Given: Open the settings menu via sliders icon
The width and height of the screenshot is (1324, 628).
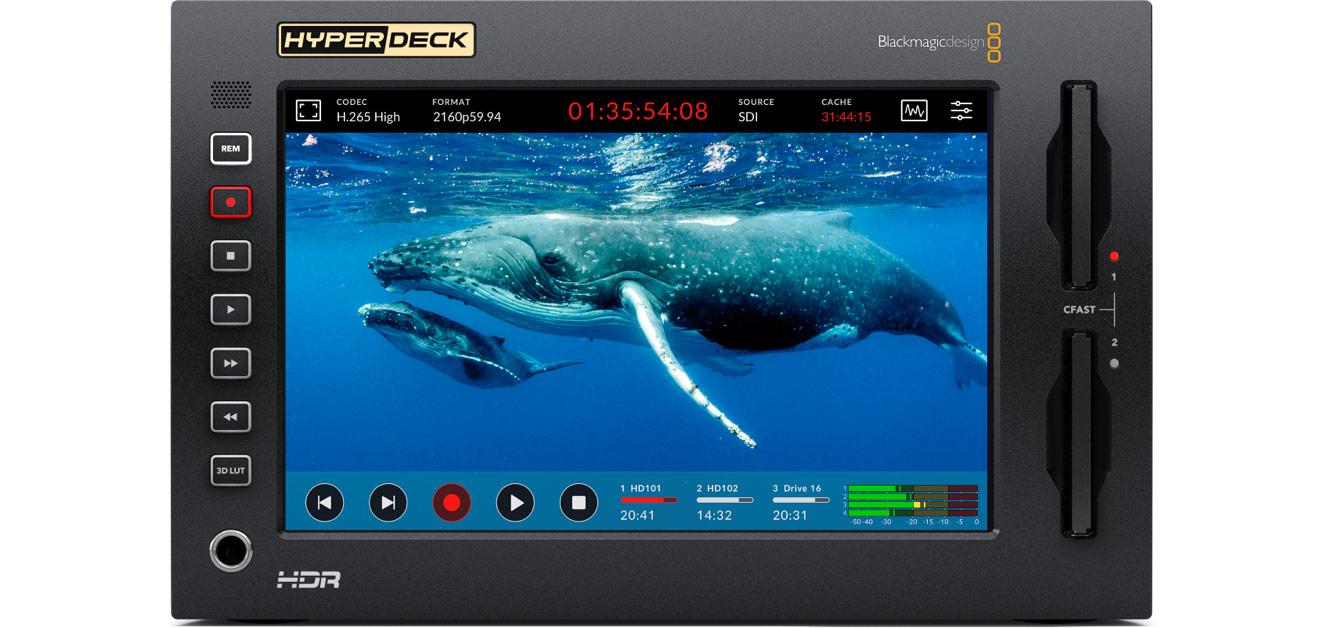Looking at the screenshot, I should tap(961, 110).
